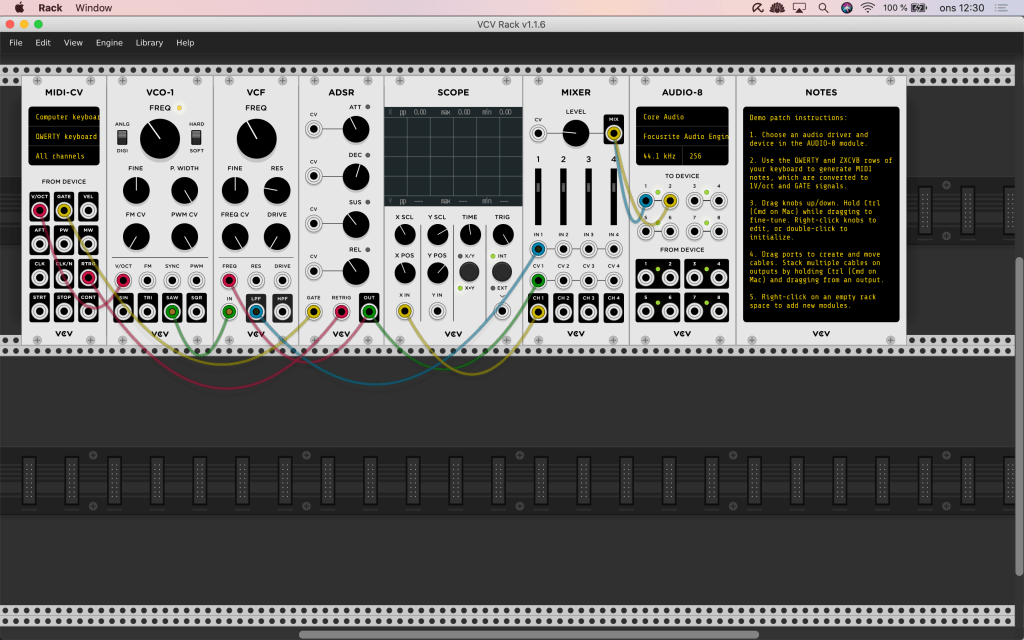Click the Notes module text area
1024x640 pixels.
(x=820, y=215)
